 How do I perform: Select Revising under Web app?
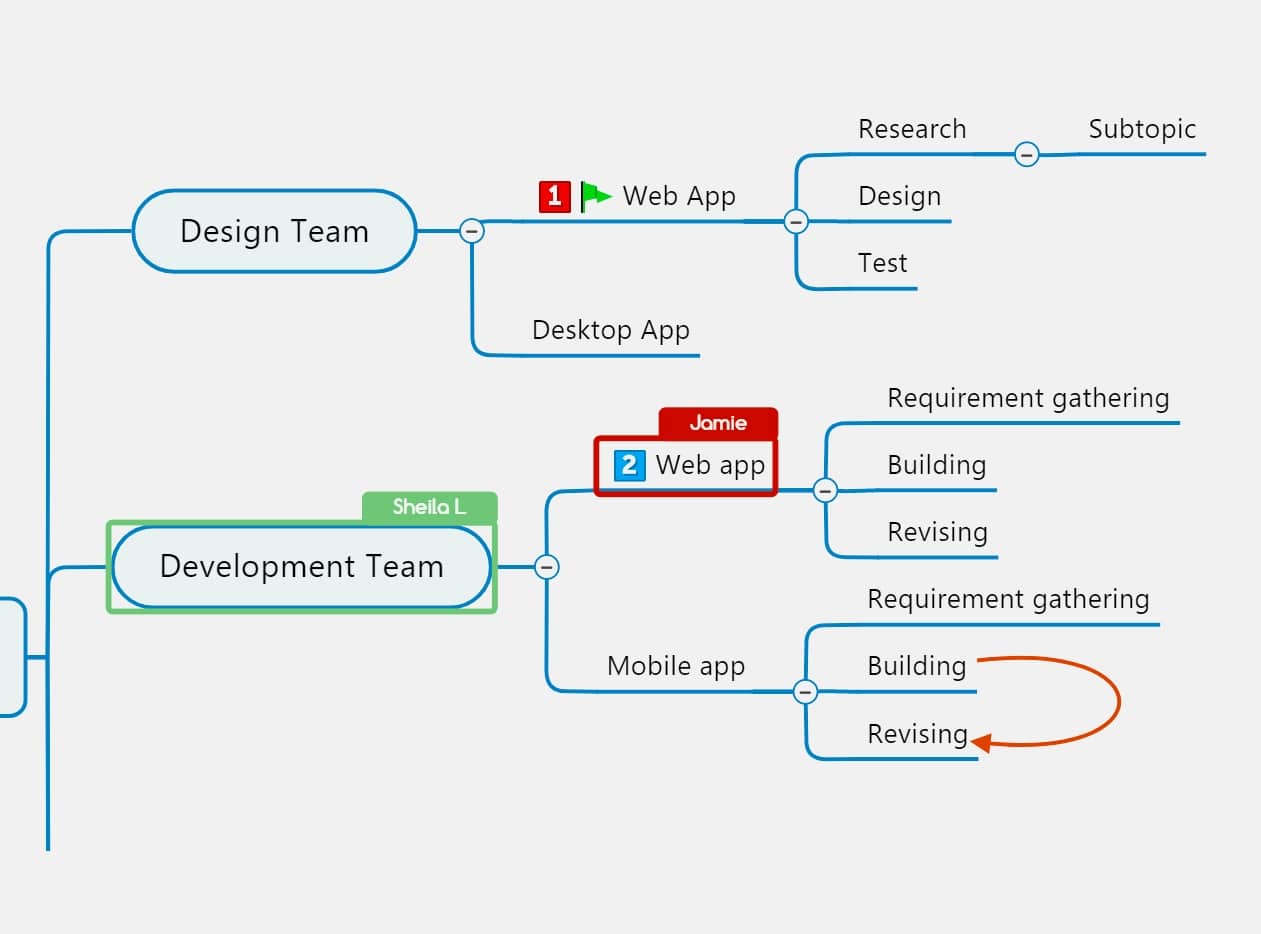pyautogui.click(x=937, y=532)
